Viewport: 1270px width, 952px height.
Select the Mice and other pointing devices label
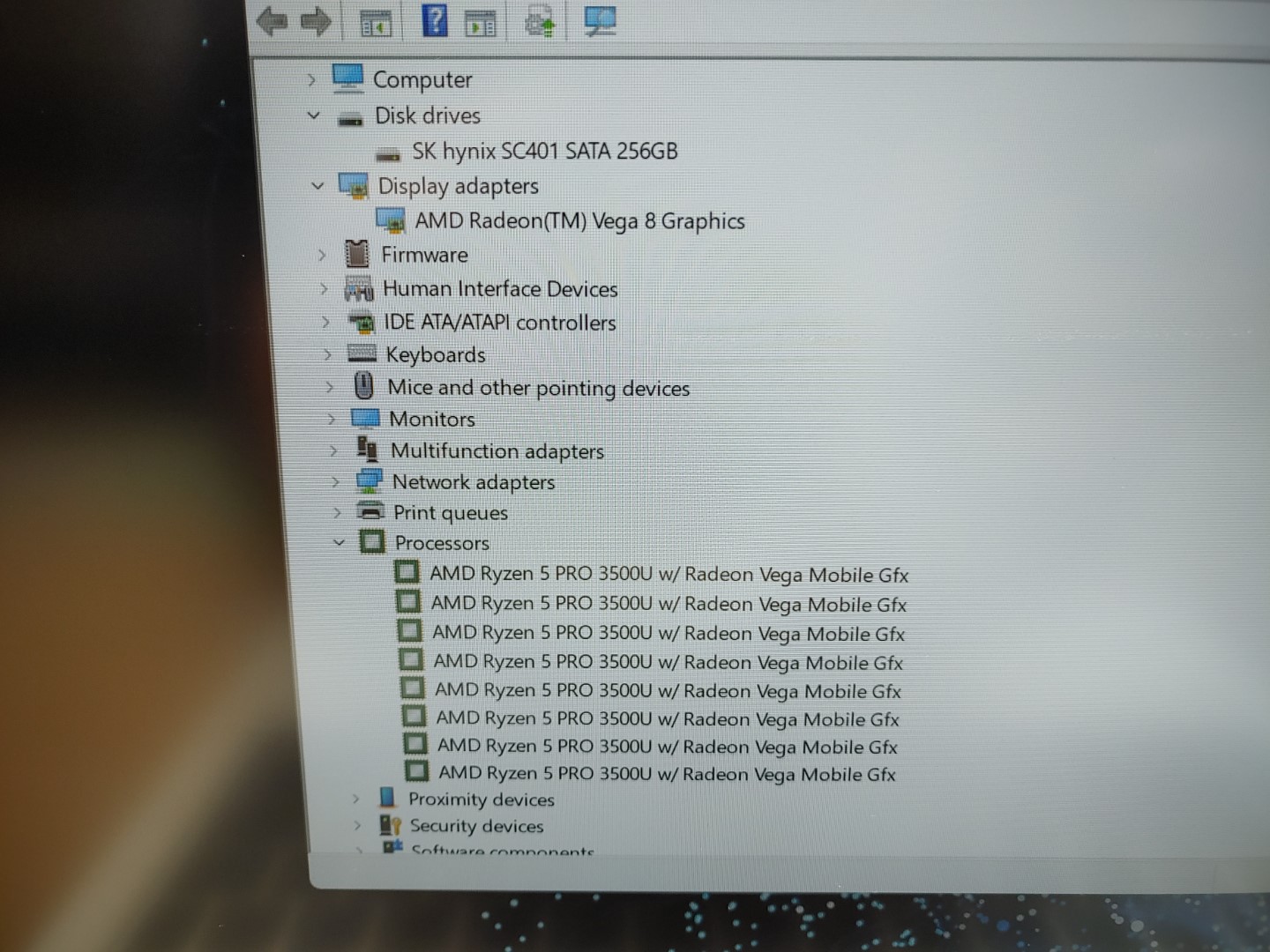(539, 388)
